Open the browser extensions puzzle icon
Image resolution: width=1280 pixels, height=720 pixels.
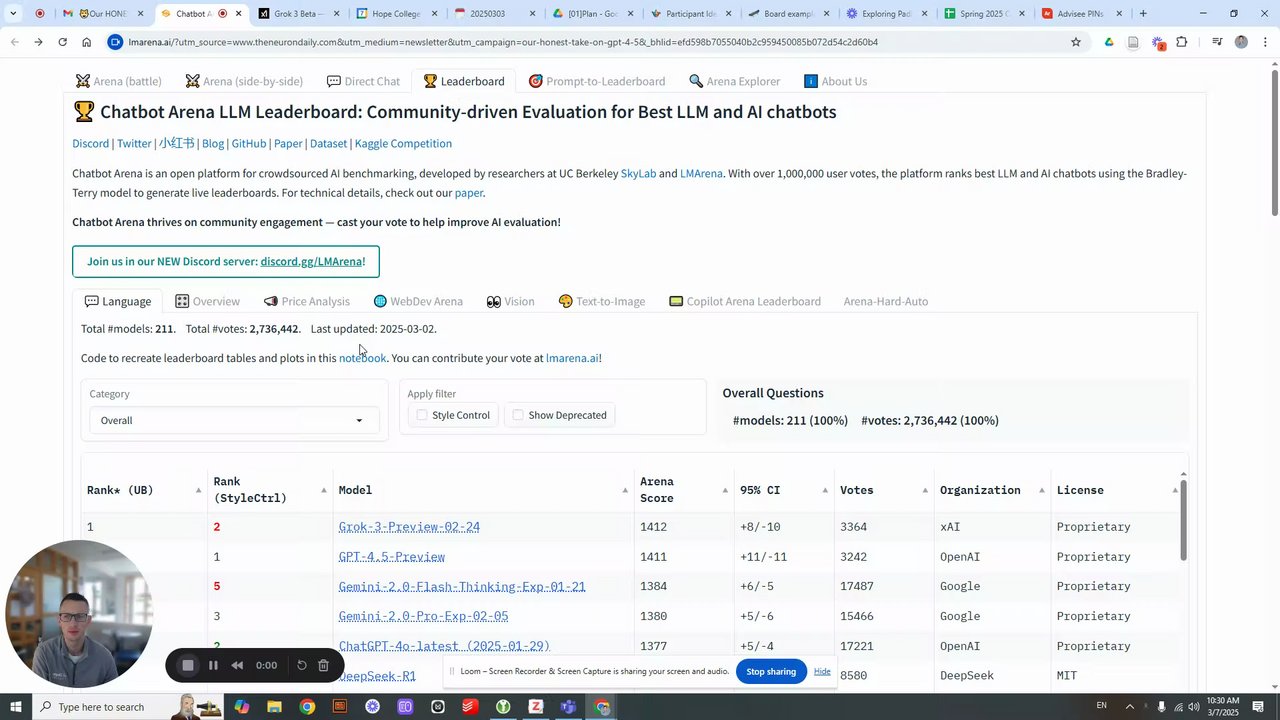pos(1182,42)
